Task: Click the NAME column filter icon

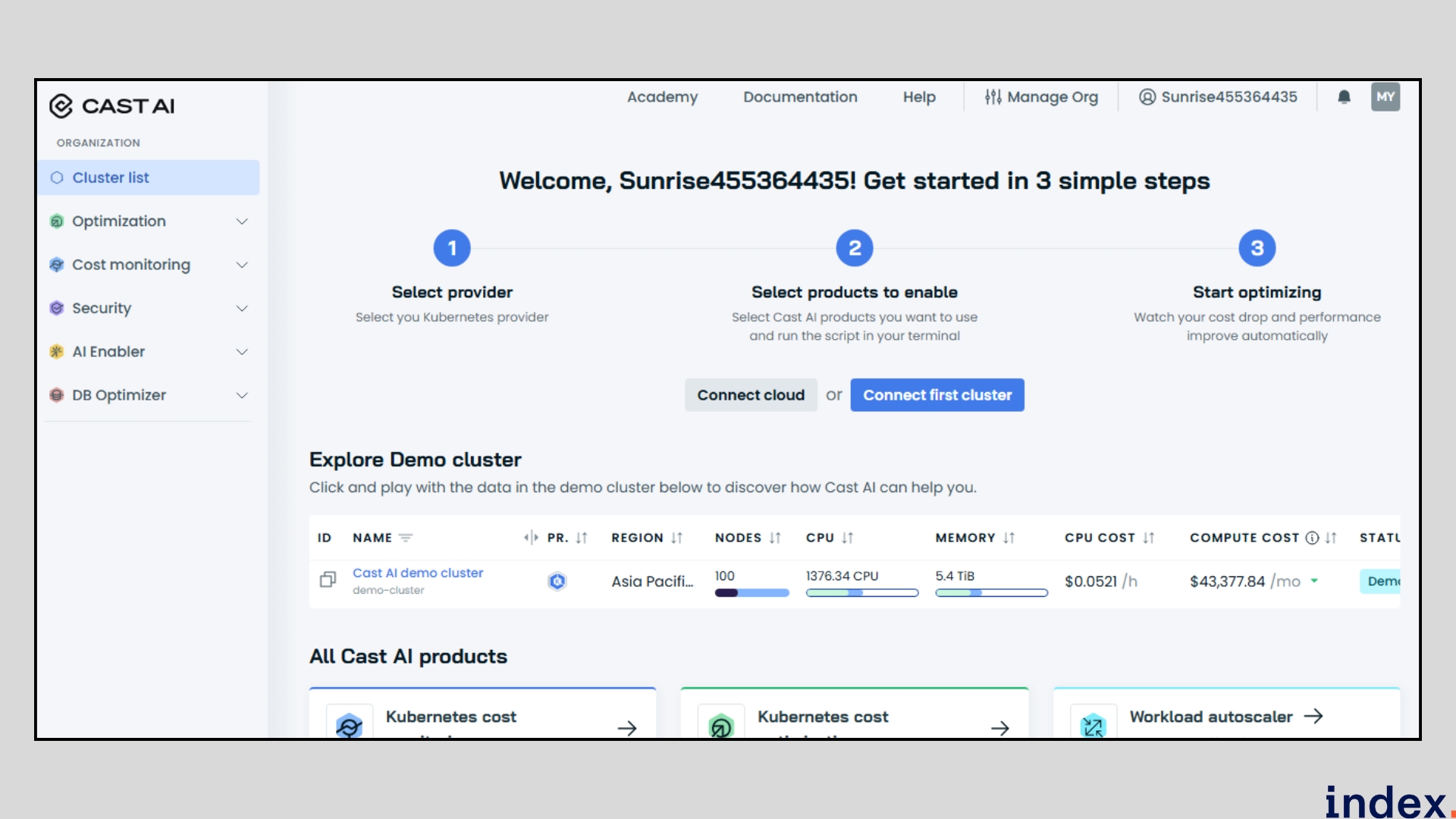Action: click(406, 538)
